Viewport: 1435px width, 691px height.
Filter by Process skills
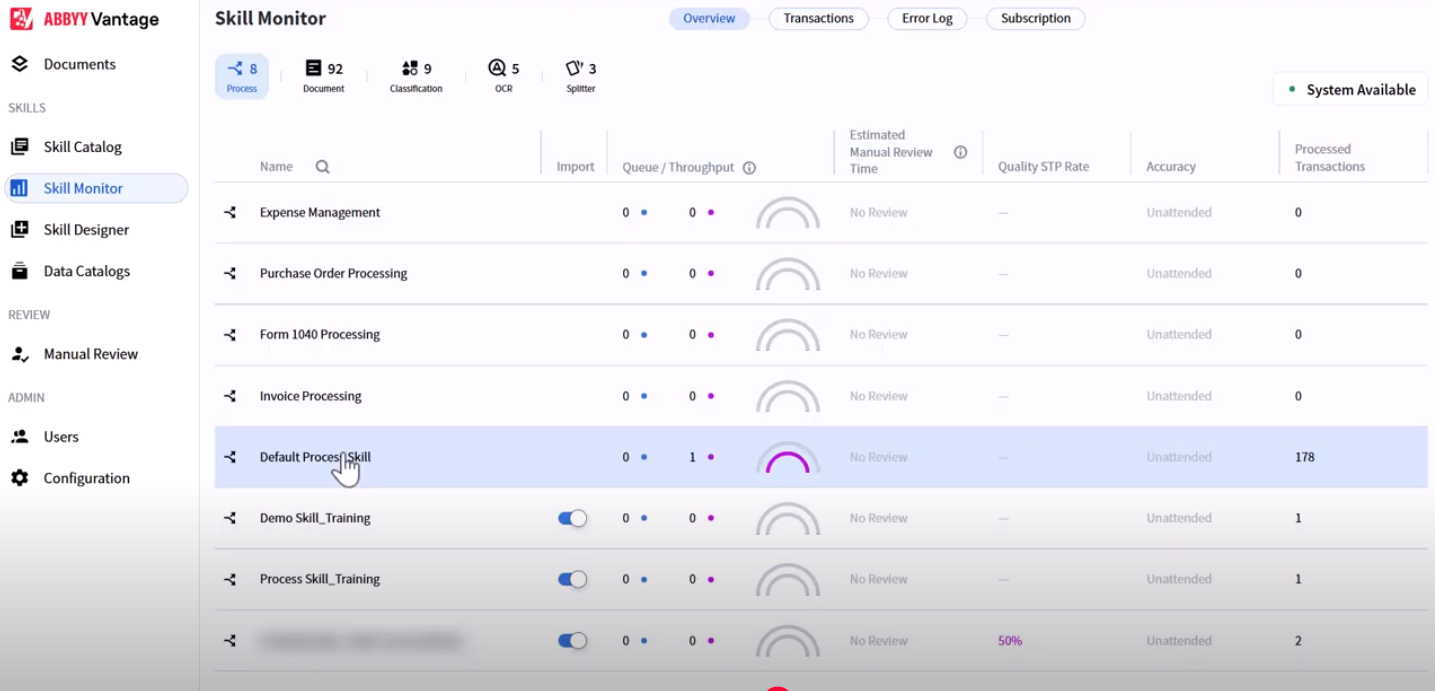coord(242,77)
